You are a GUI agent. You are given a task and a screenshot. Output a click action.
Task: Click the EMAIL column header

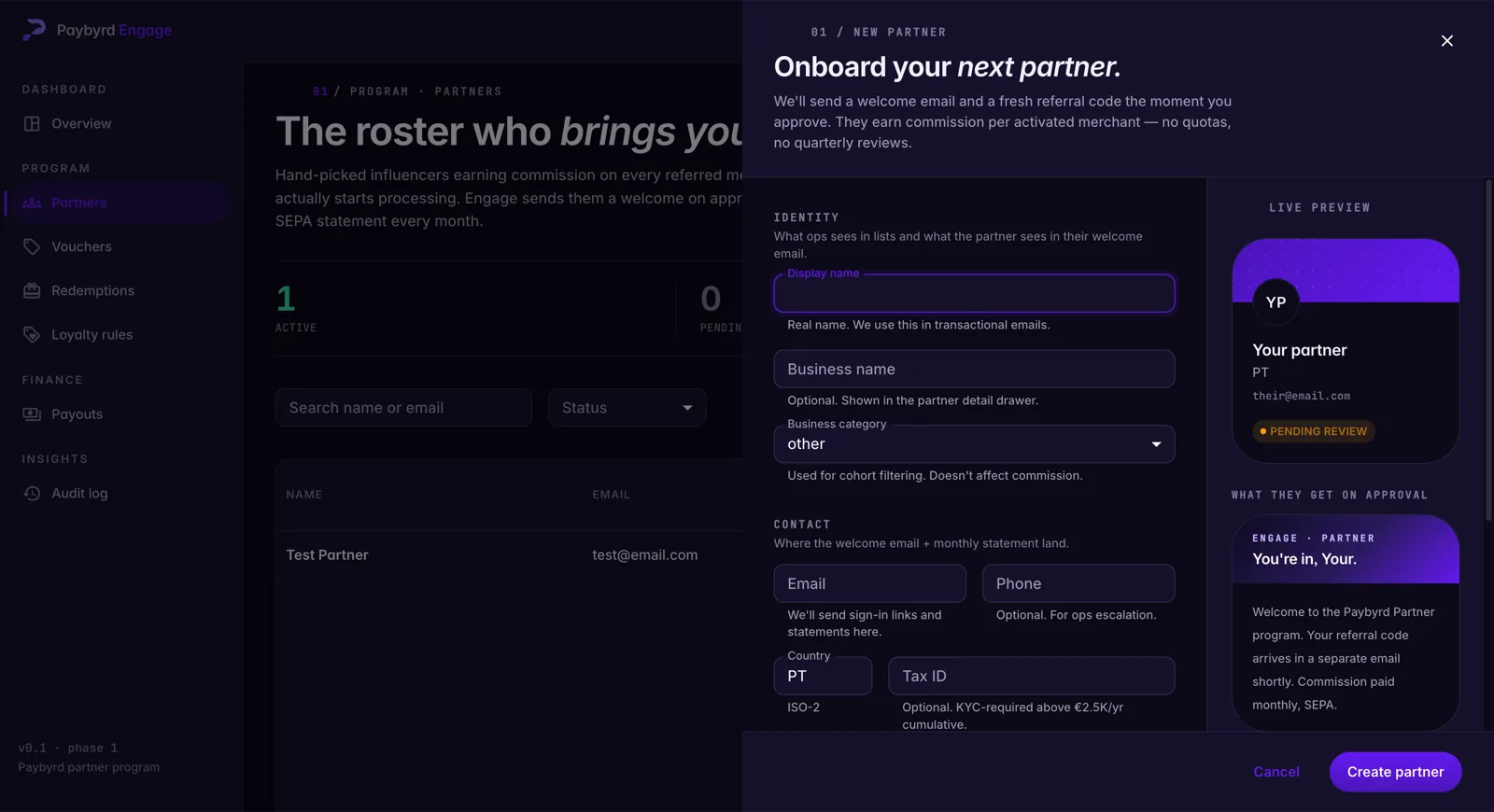pos(611,495)
